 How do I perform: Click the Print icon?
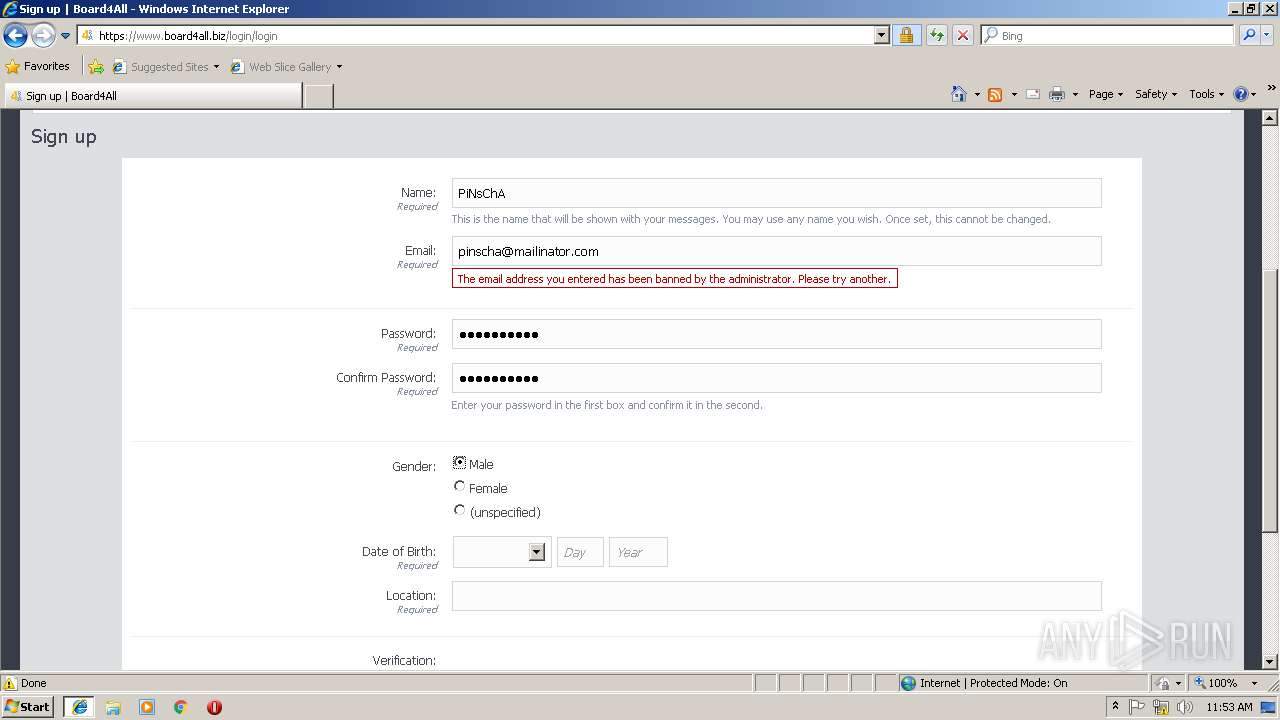coord(1057,94)
